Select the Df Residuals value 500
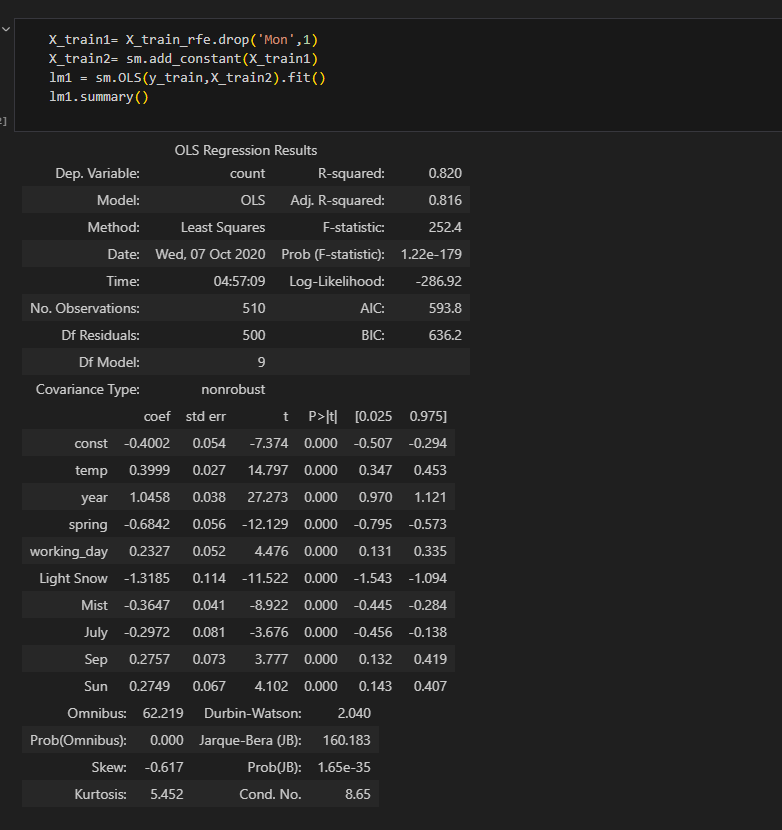Image resolution: width=782 pixels, height=830 pixels. coord(254,335)
